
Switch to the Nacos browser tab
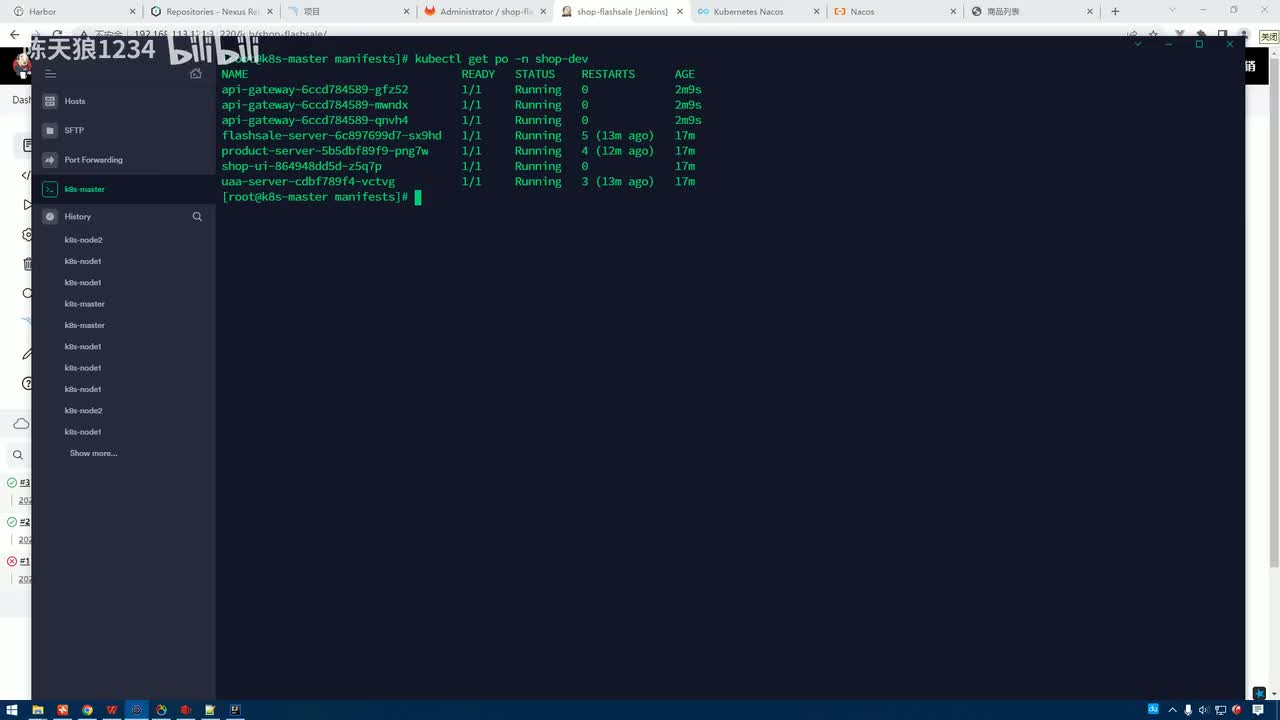(x=894, y=11)
